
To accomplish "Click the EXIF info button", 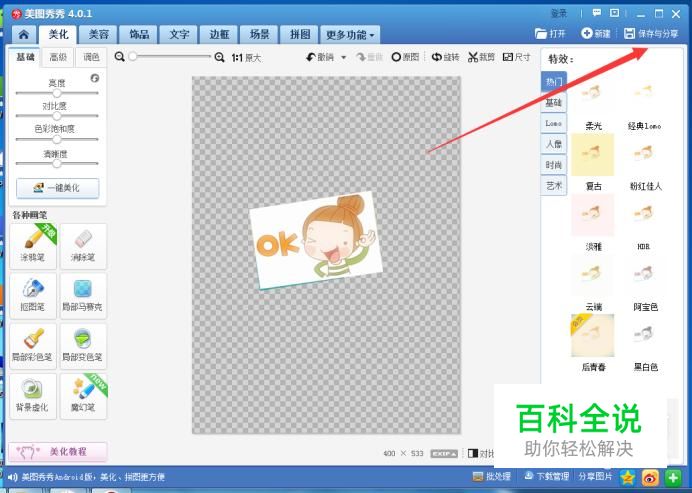I will point(444,454).
